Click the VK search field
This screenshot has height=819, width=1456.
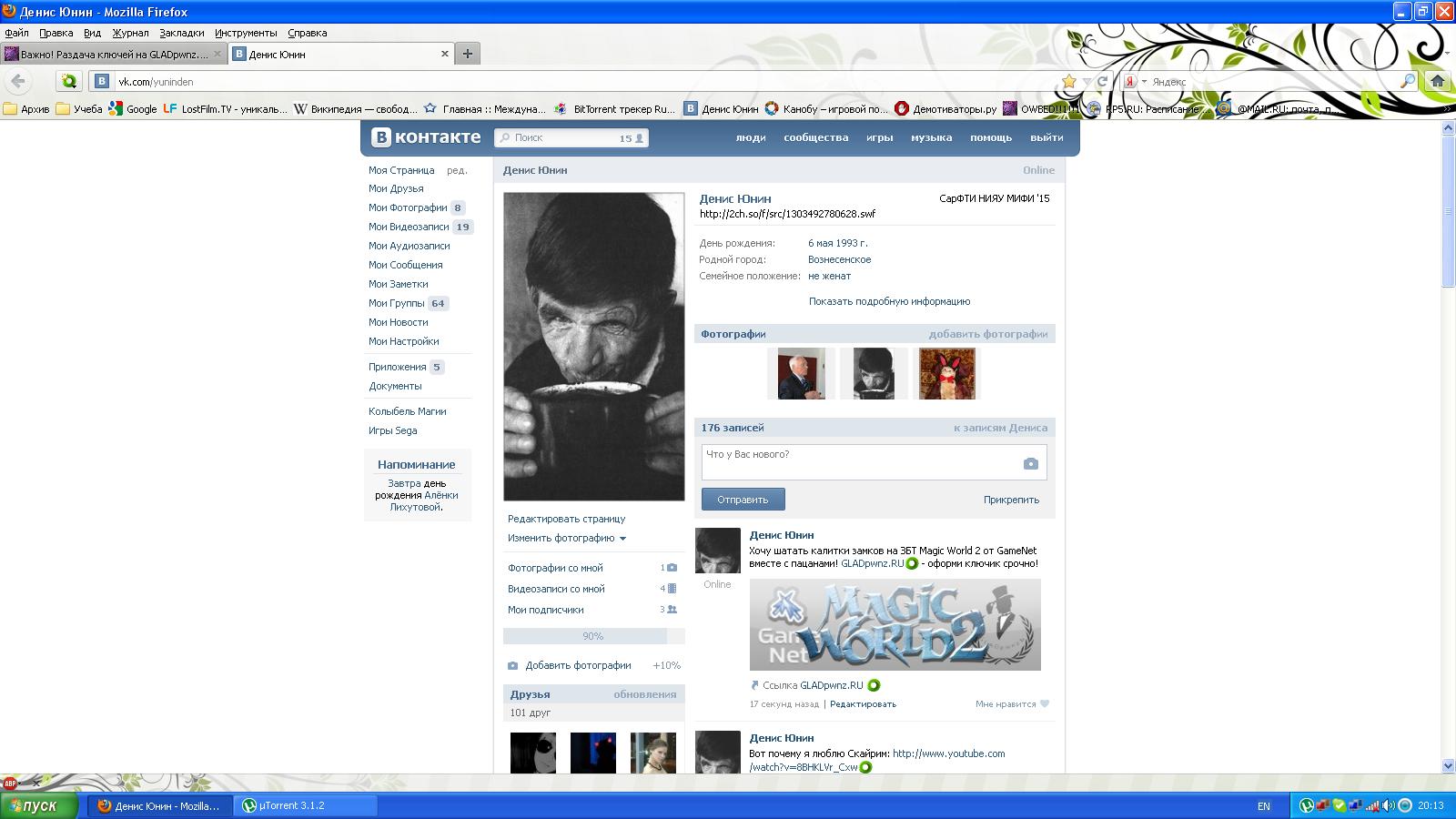571,137
